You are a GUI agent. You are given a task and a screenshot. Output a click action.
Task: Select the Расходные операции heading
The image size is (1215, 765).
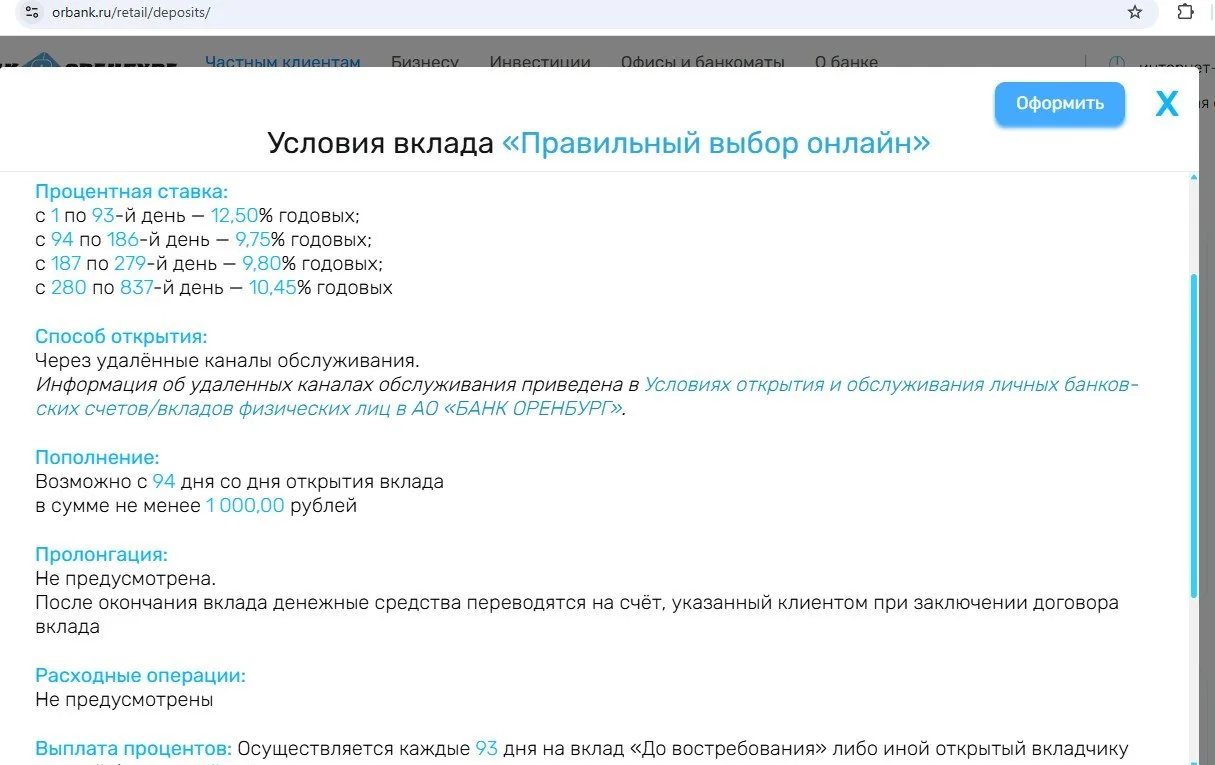coord(140,676)
